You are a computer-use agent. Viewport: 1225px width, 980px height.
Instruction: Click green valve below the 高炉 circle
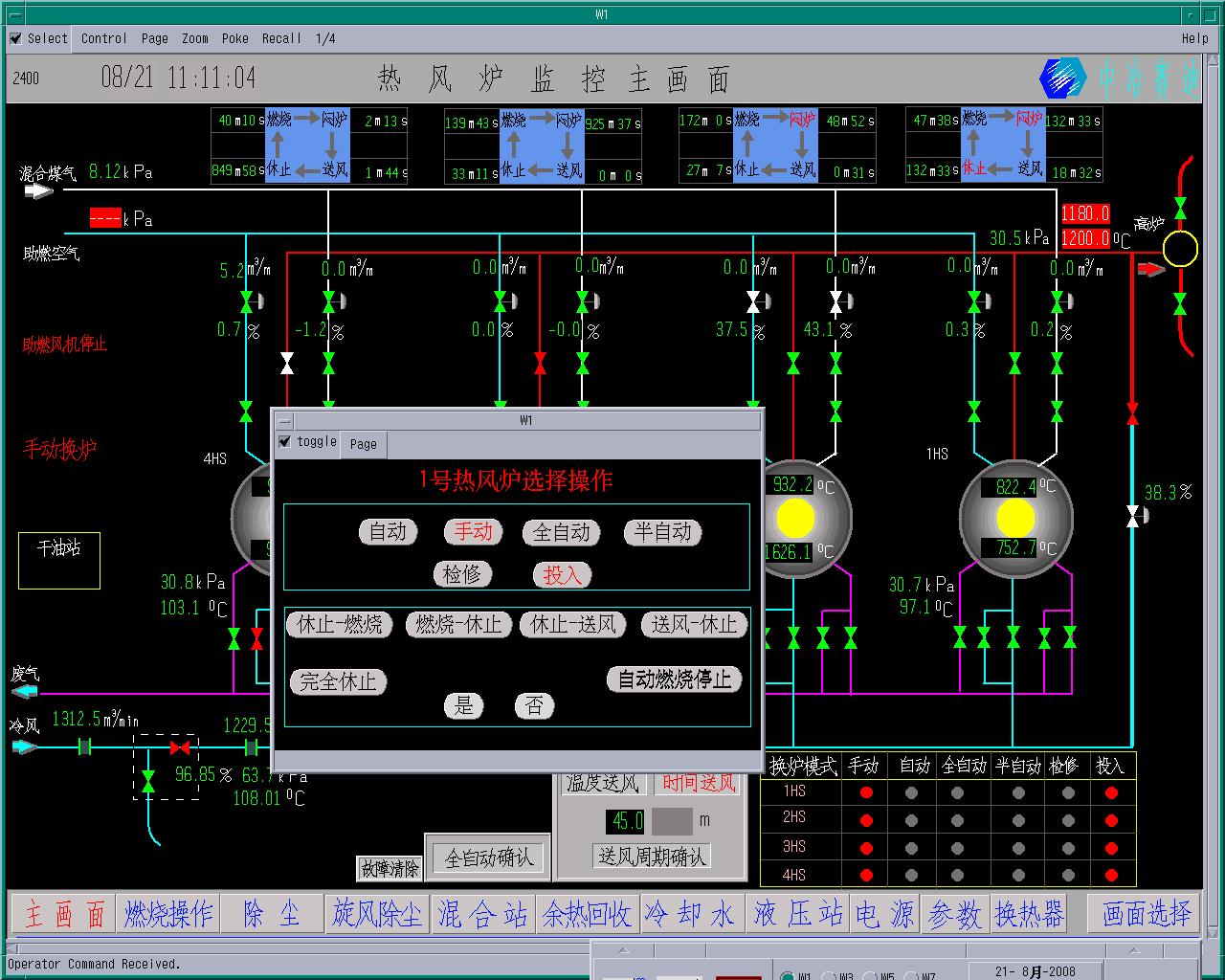[1180, 304]
